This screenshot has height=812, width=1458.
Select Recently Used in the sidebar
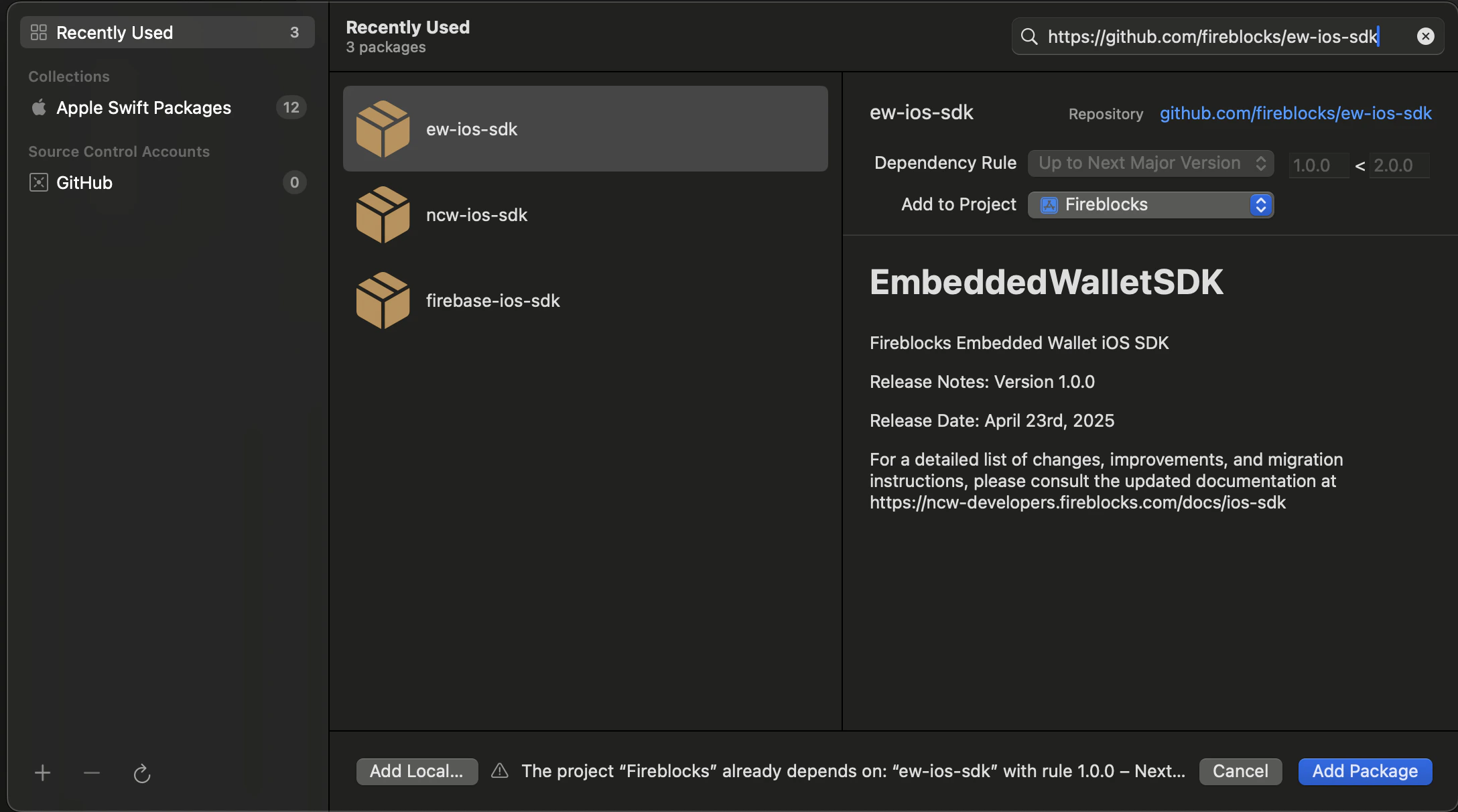[x=168, y=32]
